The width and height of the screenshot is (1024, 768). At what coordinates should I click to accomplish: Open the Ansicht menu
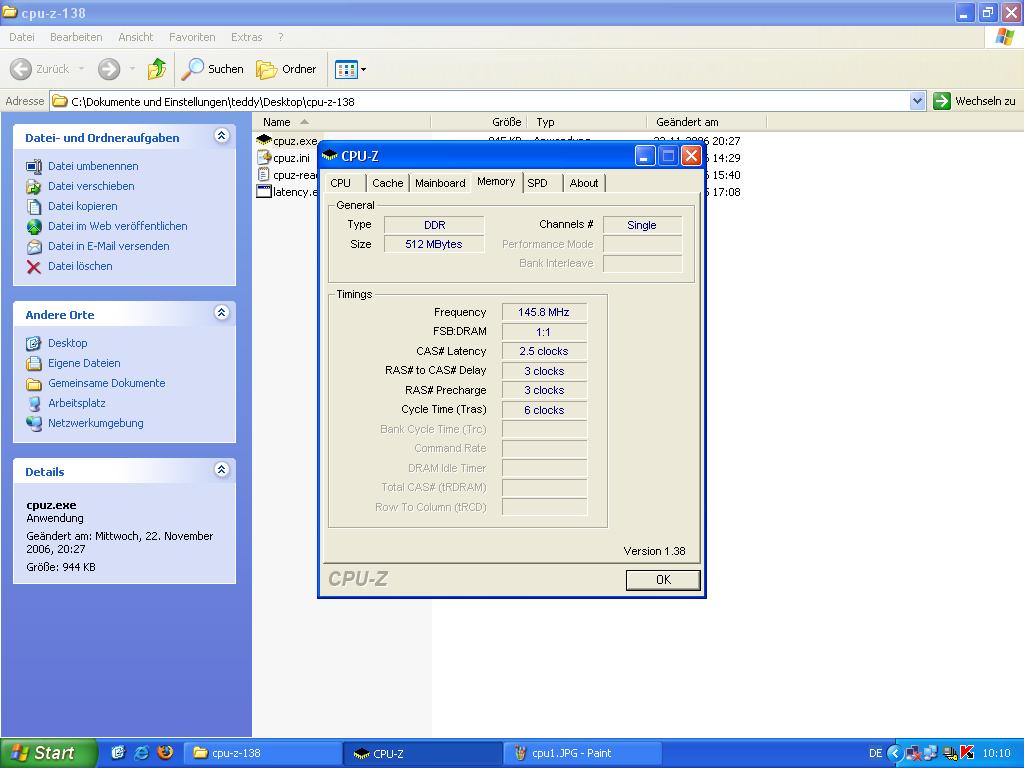tap(136, 37)
